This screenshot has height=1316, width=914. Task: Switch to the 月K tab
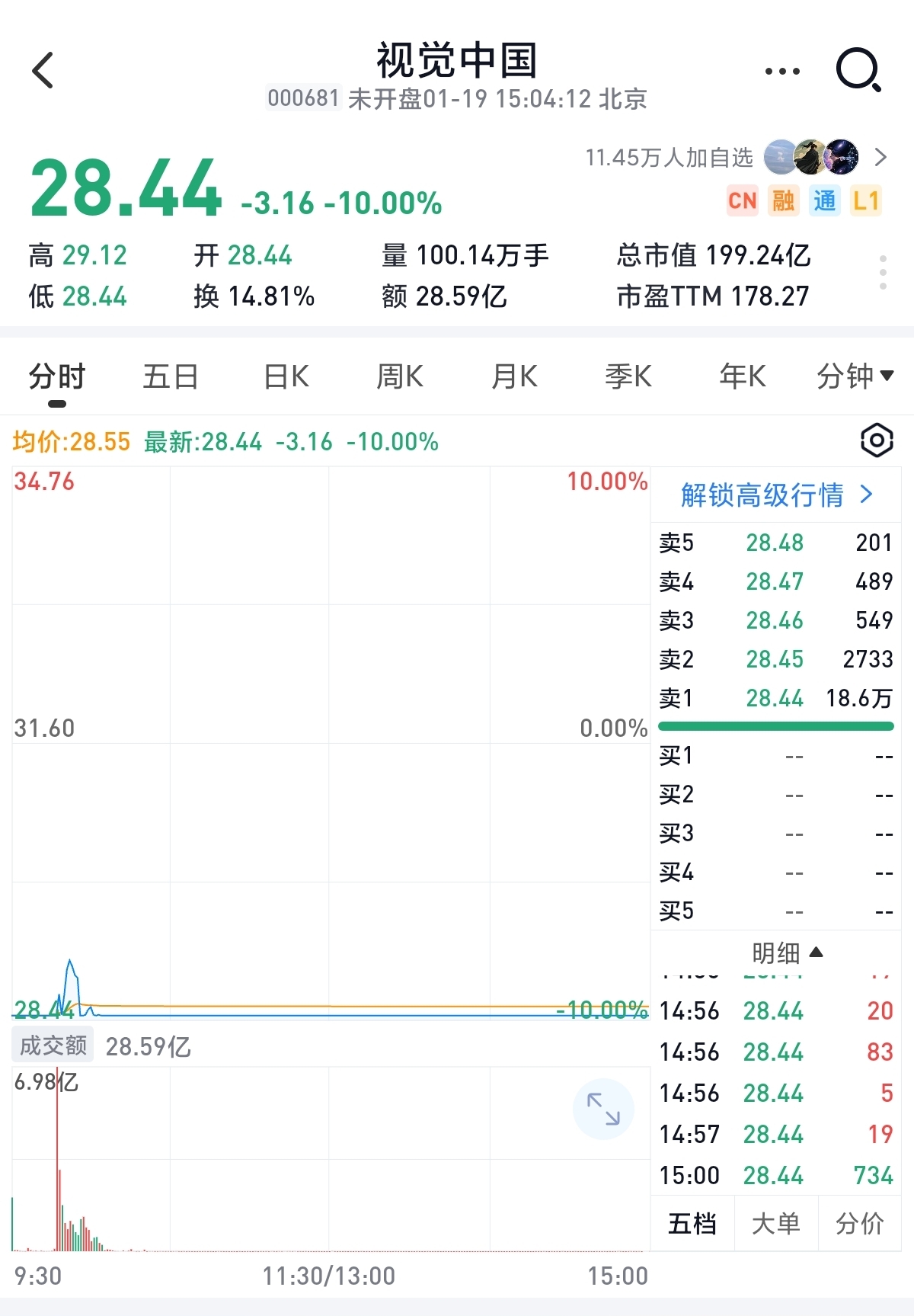pos(514,376)
